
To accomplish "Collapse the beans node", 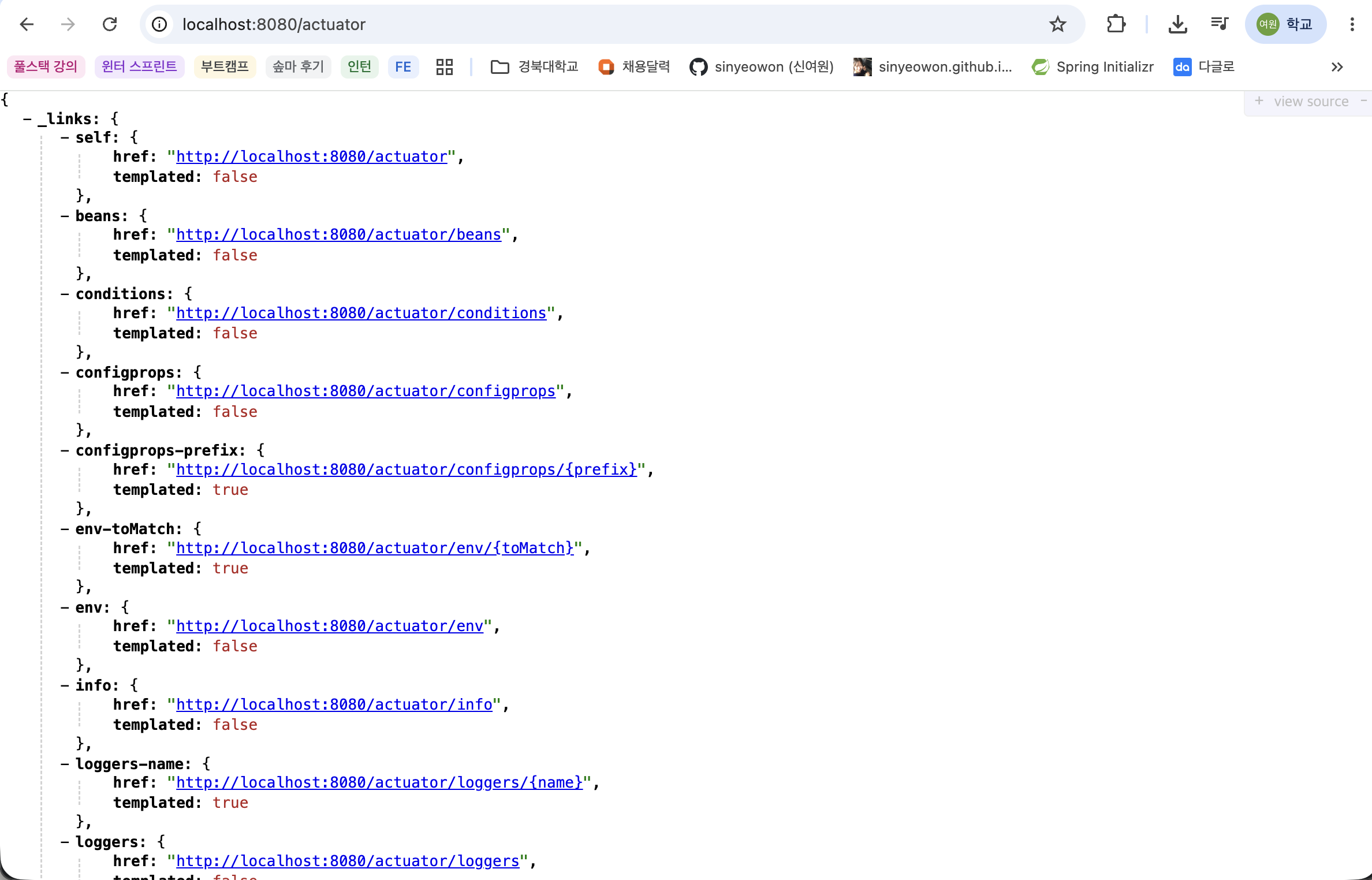I will [65, 216].
